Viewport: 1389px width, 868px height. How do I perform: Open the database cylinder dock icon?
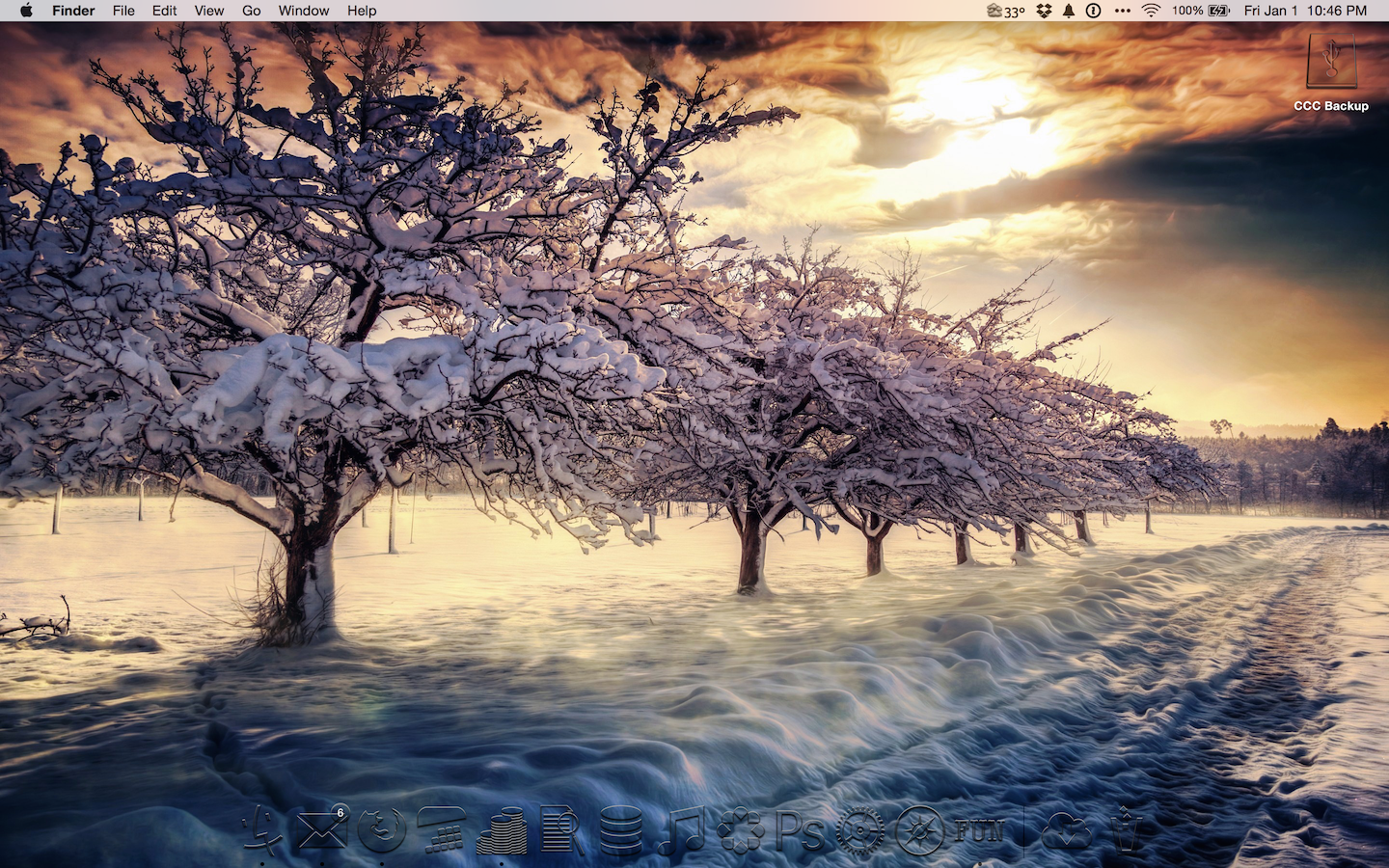click(x=621, y=829)
